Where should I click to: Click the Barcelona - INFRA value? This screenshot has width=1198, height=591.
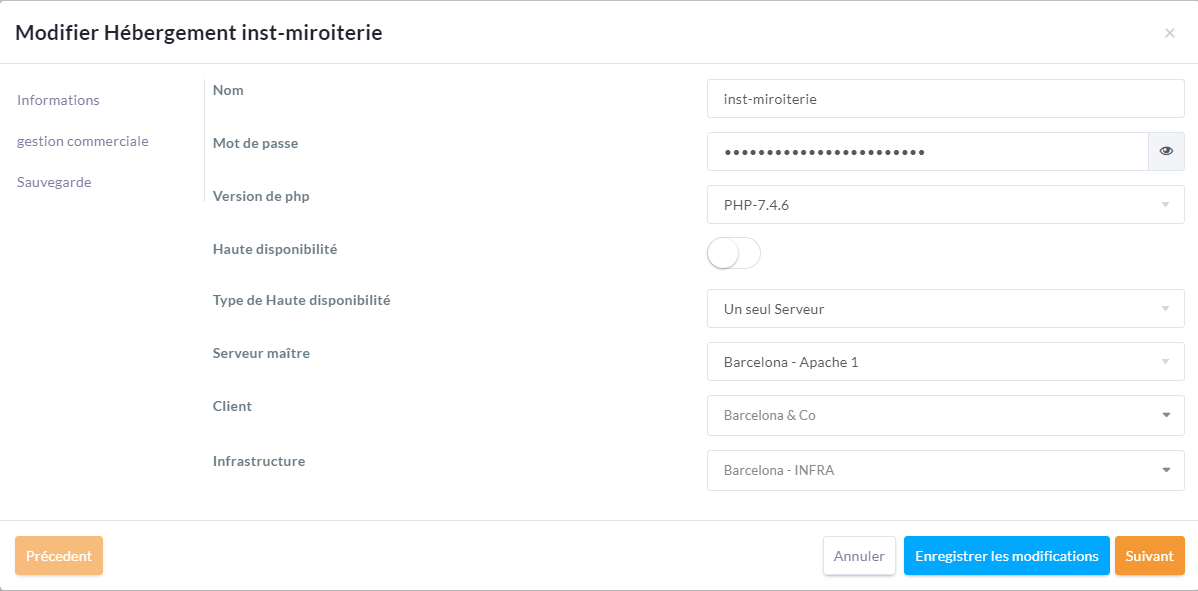click(779, 470)
